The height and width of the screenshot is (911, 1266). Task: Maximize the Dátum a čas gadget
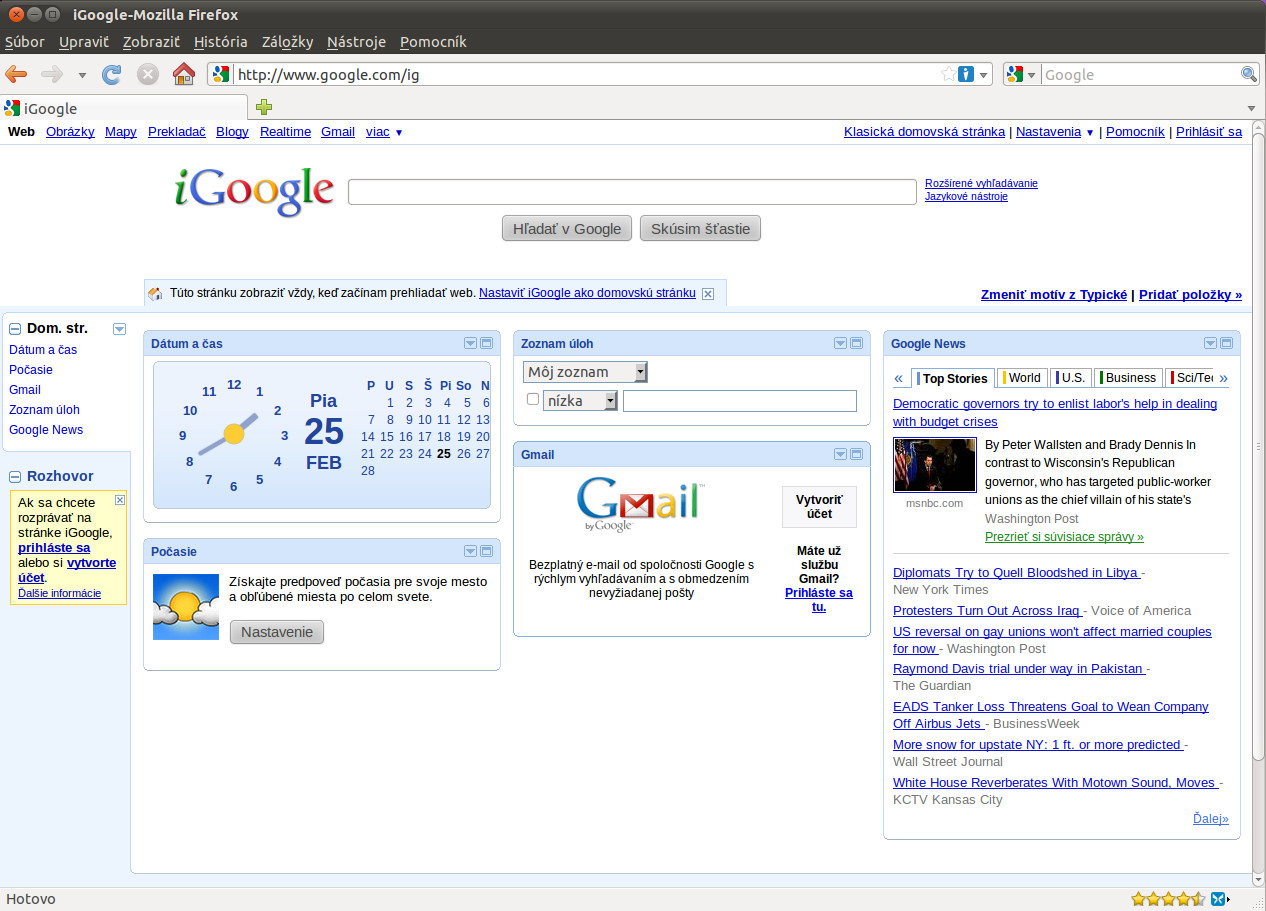coord(486,343)
